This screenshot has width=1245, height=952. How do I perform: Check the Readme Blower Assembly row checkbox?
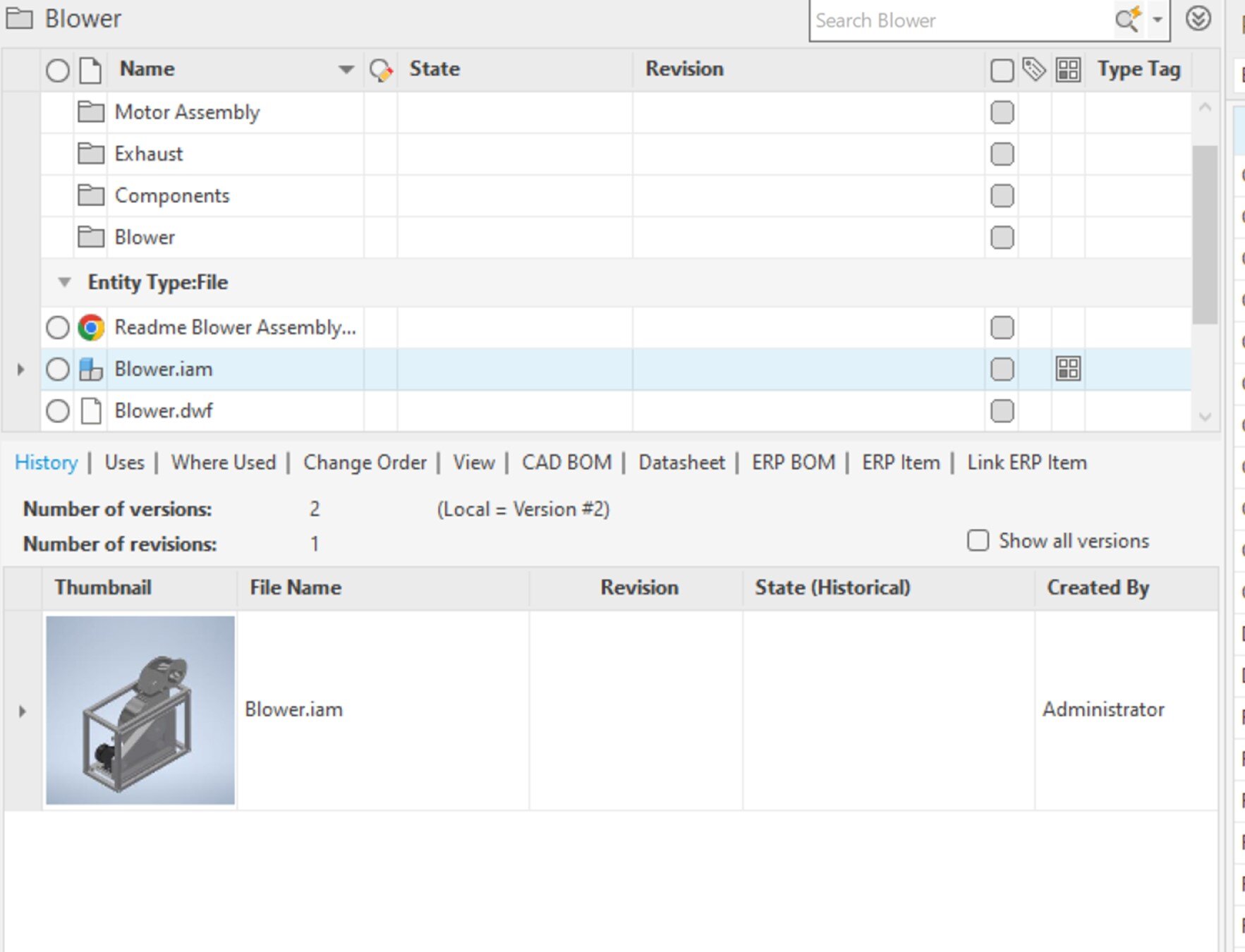pyautogui.click(x=1002, y=327)
